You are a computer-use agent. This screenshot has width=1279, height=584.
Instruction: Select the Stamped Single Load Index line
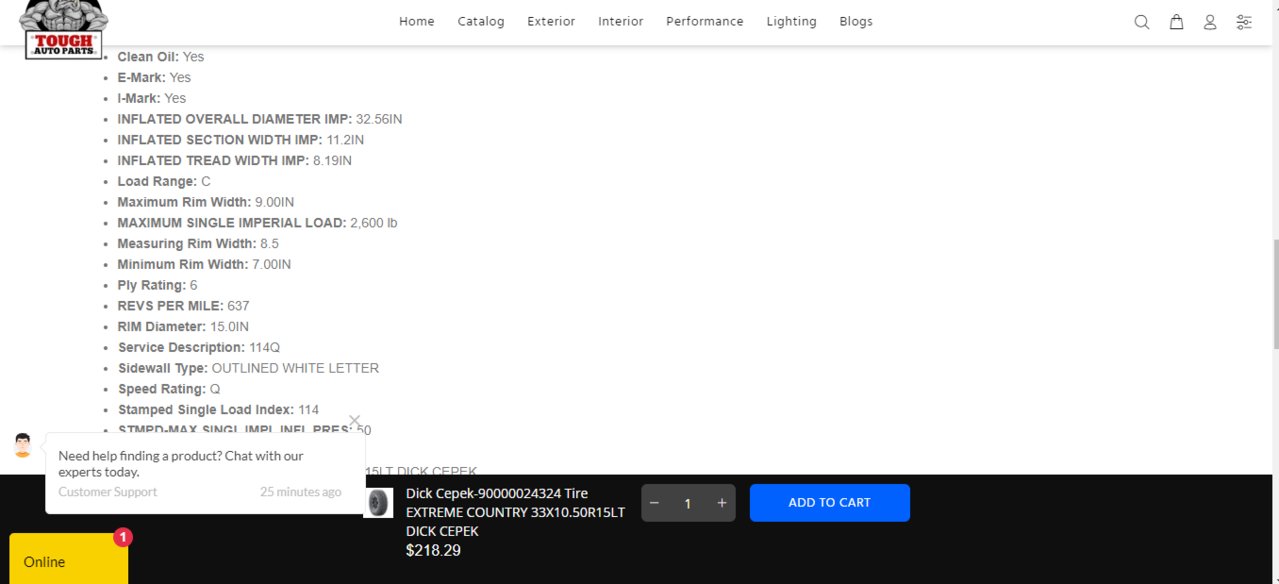point(218,410)
